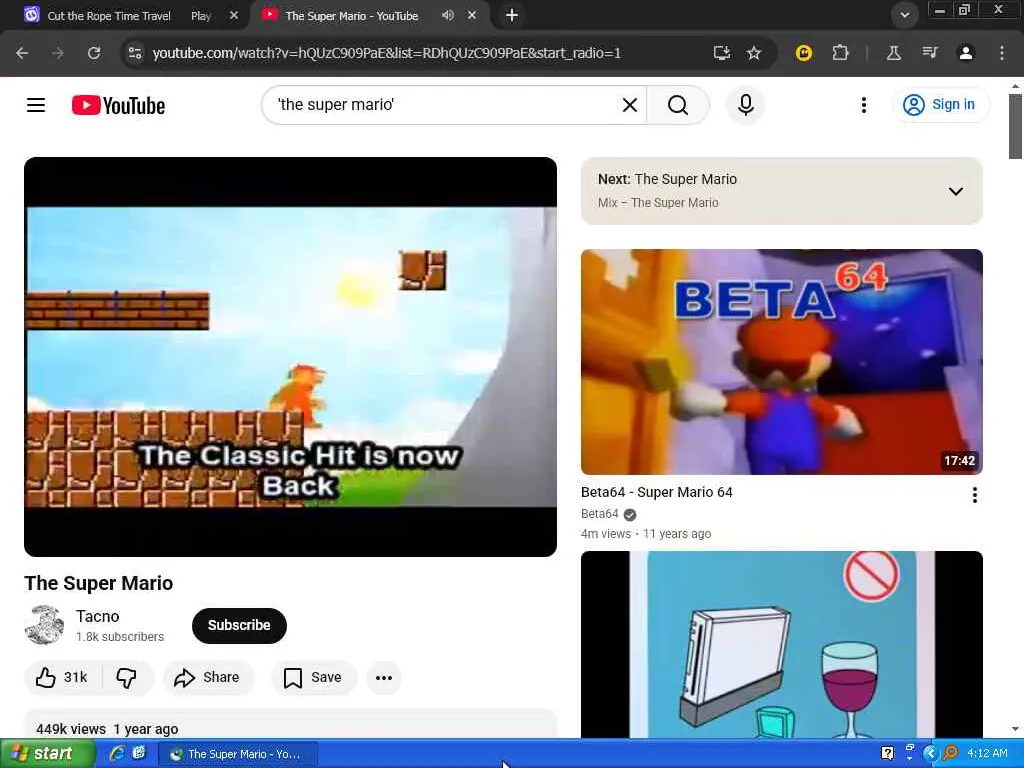Viewport: 1024px width, 768px height.
Task: Open the yellow face extension icon
Action: pos(803,53)
